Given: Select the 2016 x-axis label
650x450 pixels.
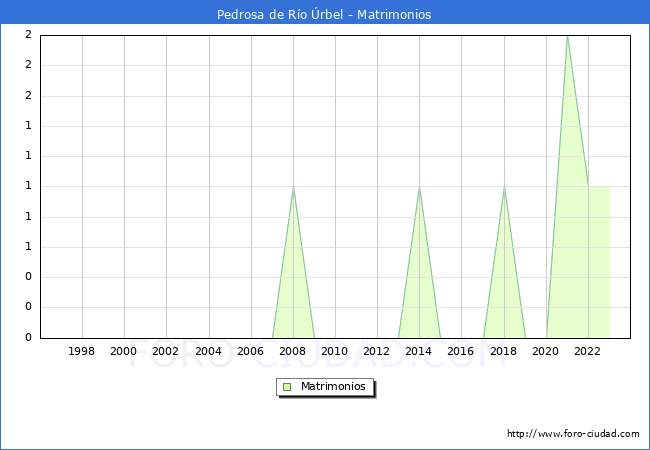Looking at the screenshot, I should click(461, 351).
